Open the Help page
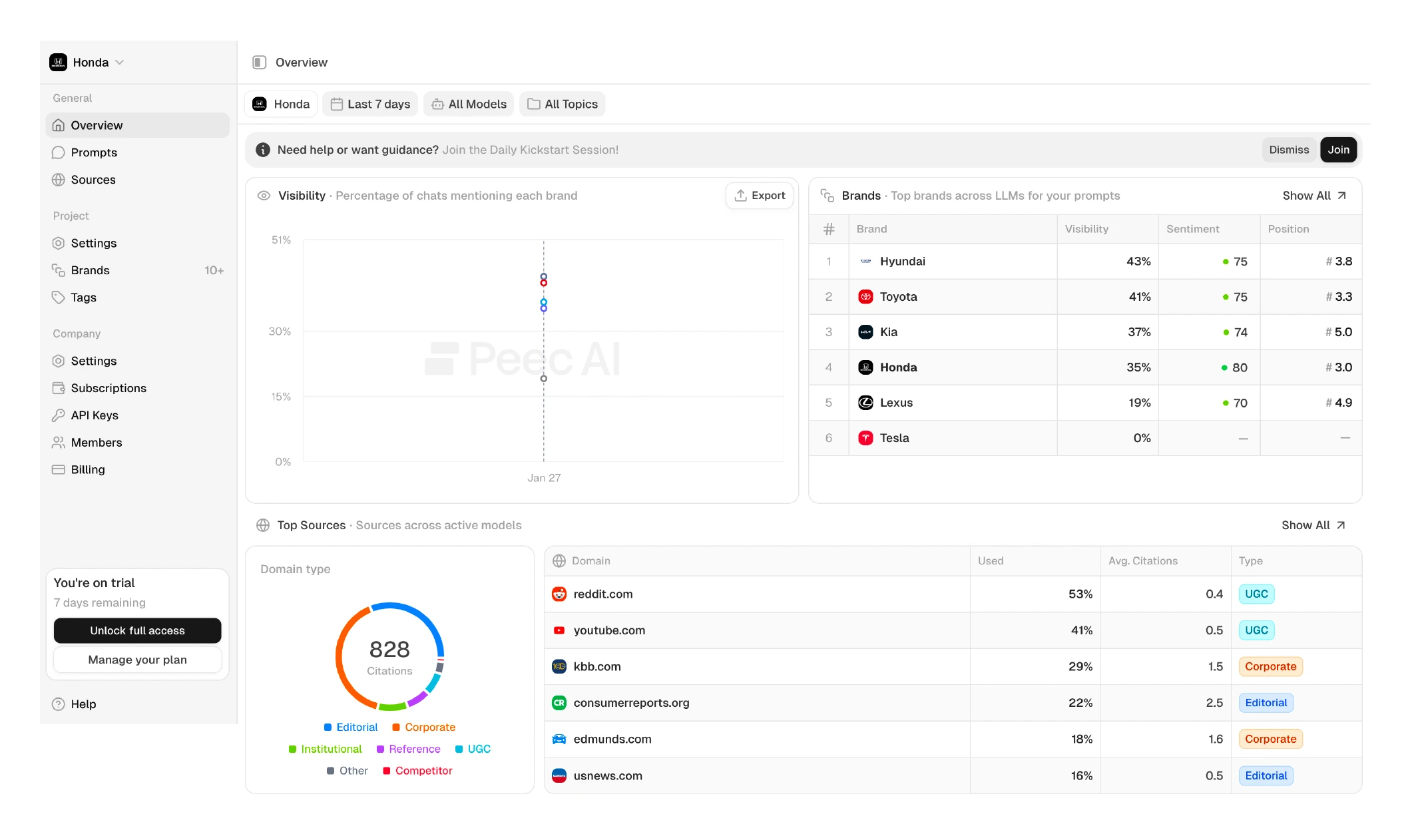Viewport: 1410px width, 840px height. pos(138,704)
